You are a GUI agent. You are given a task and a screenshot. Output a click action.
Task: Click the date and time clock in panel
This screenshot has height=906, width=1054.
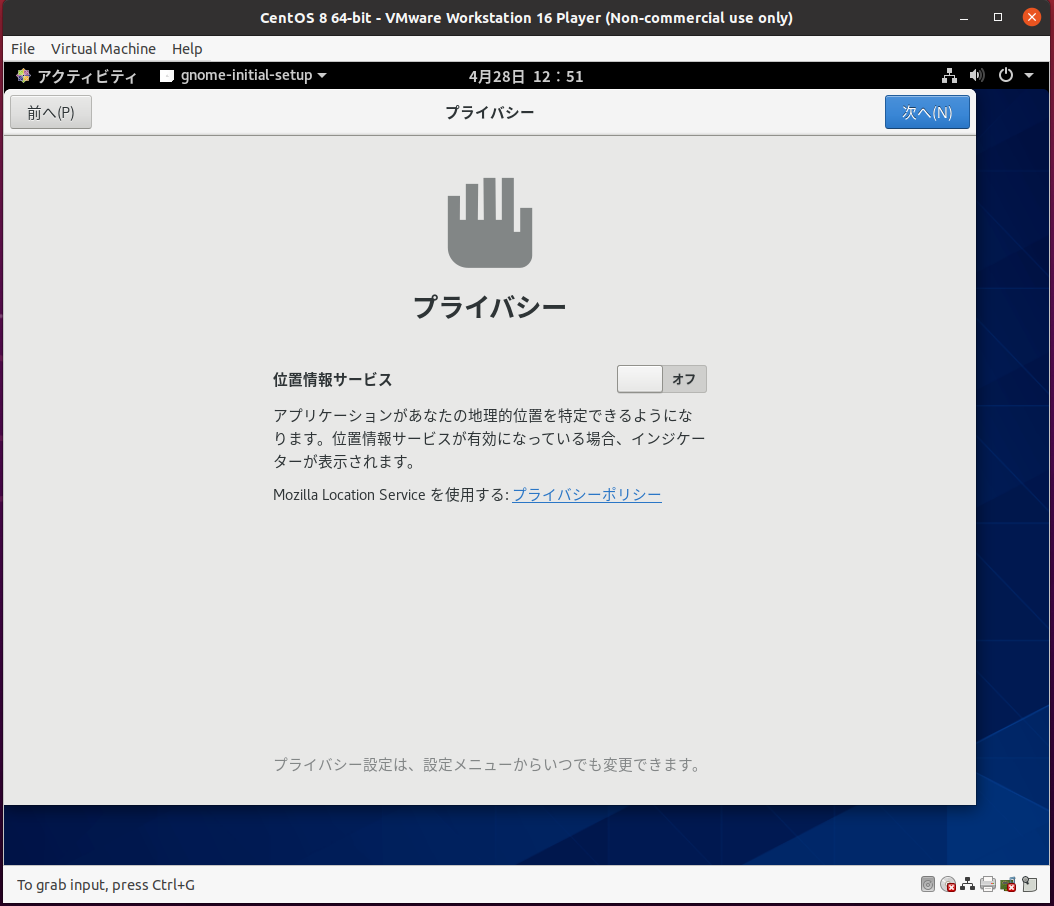525,76
